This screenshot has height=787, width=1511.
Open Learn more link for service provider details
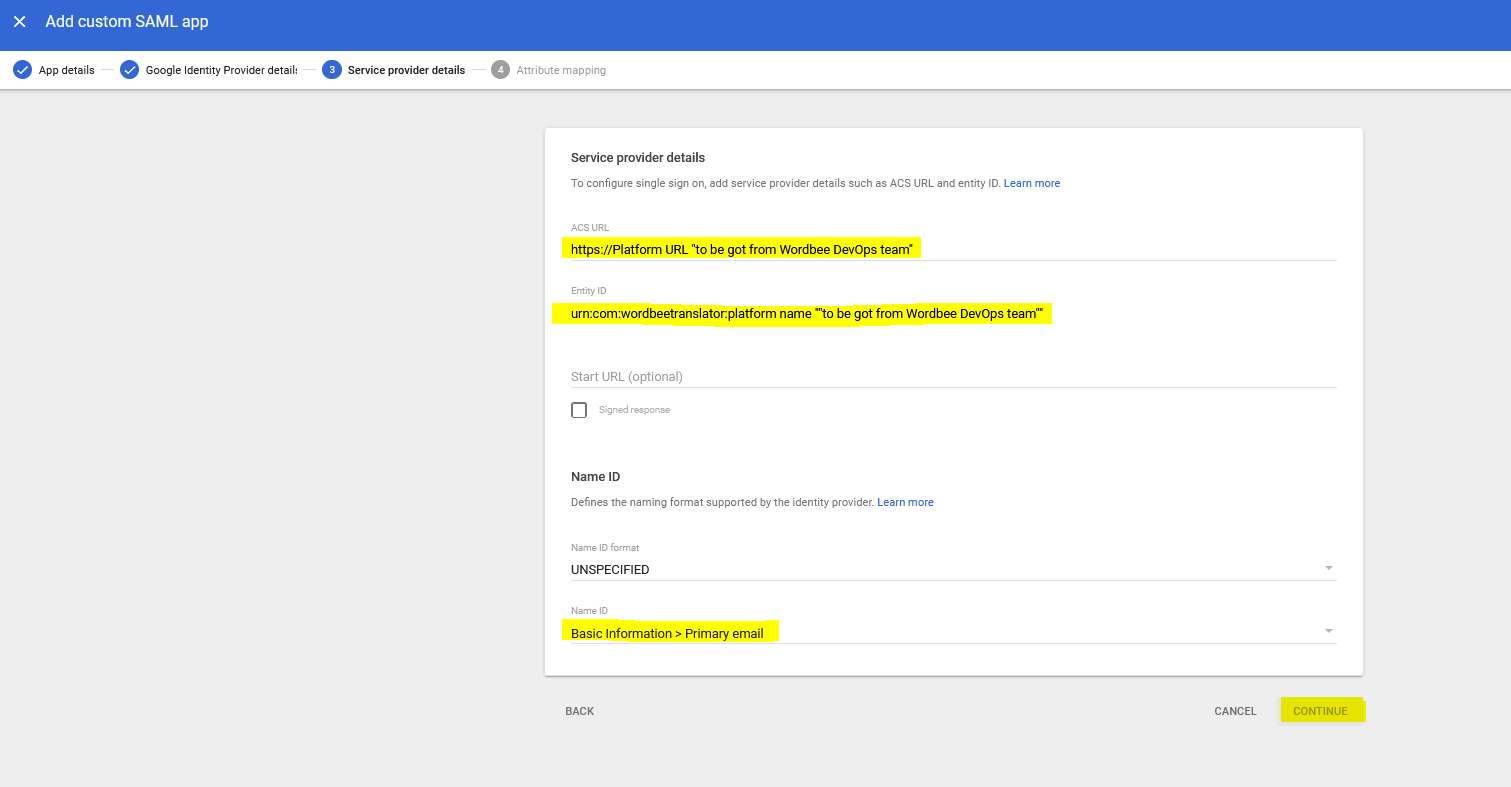point(1031,183)
